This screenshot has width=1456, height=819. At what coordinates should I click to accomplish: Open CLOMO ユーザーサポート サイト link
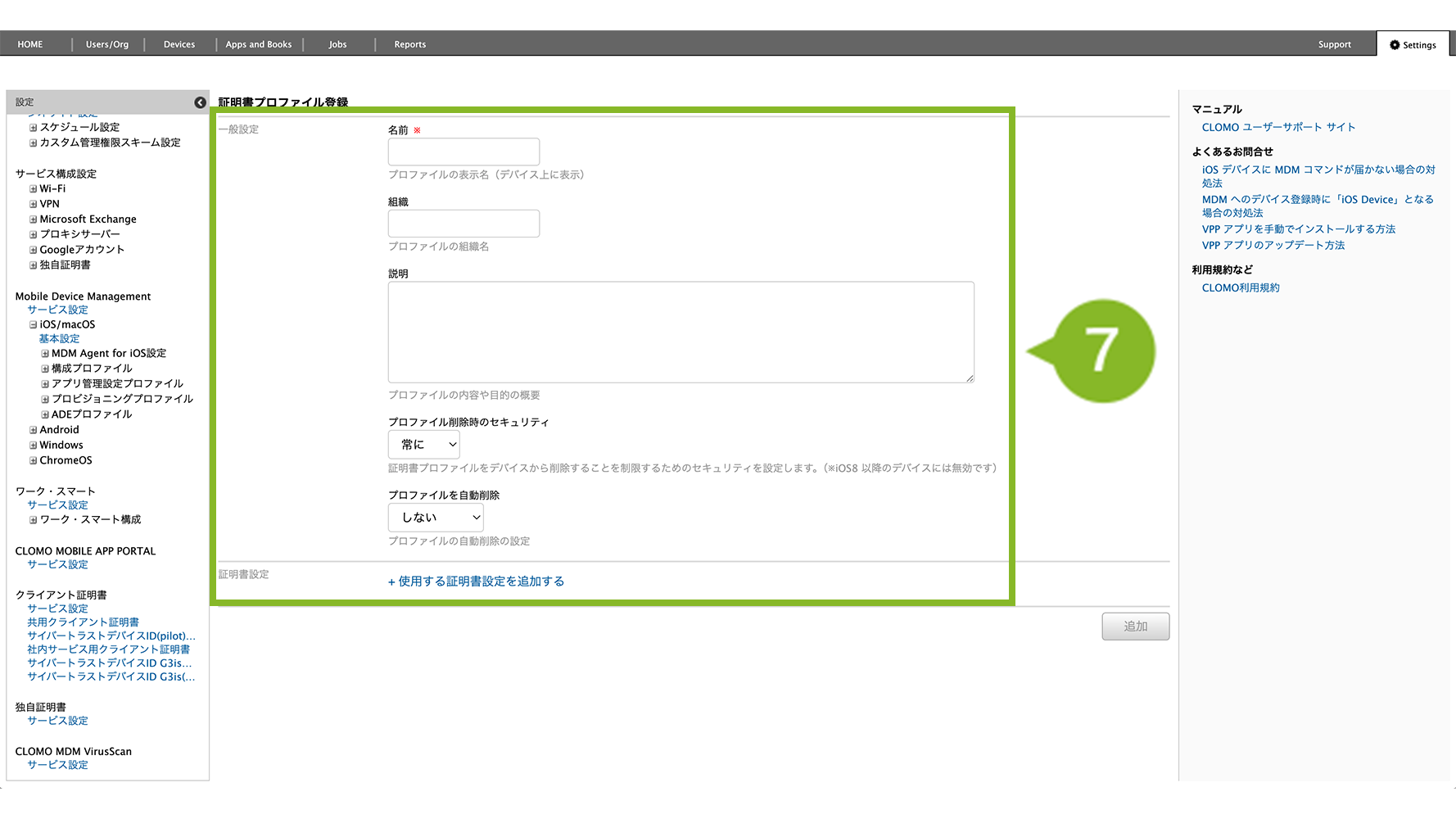point(1277,128)
